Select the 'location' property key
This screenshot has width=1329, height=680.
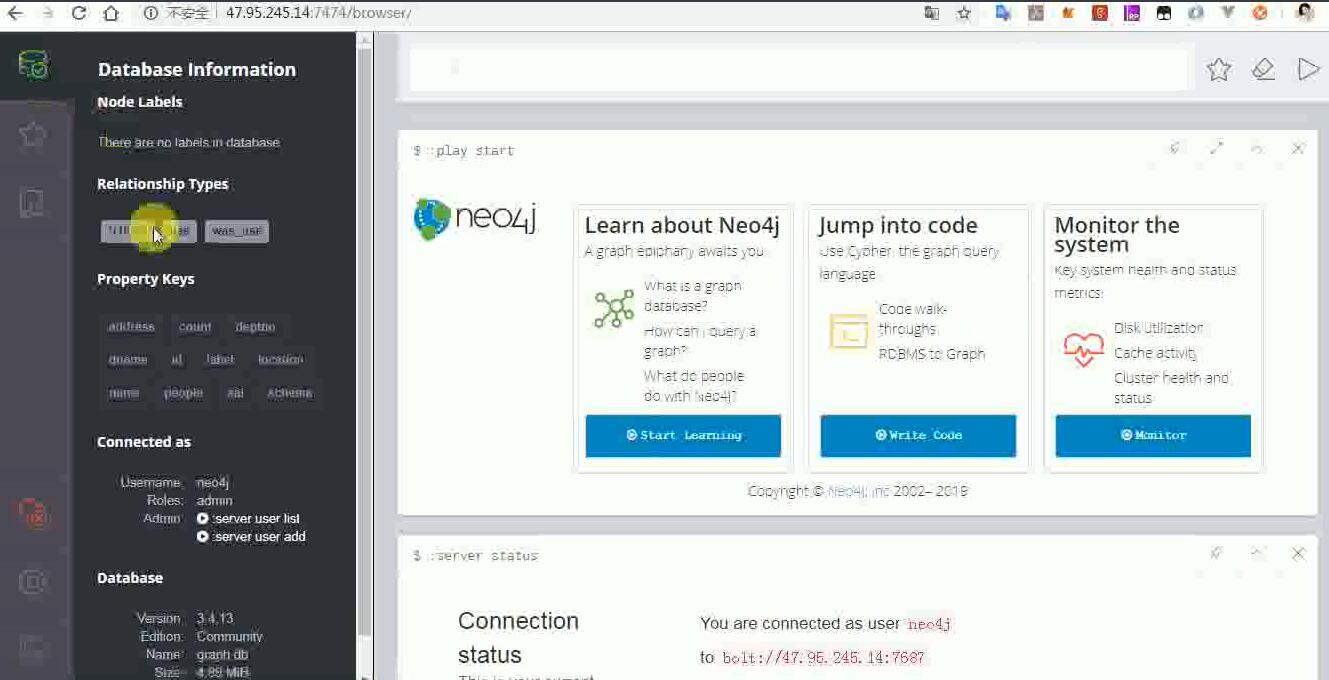click(x=280, y=360)
